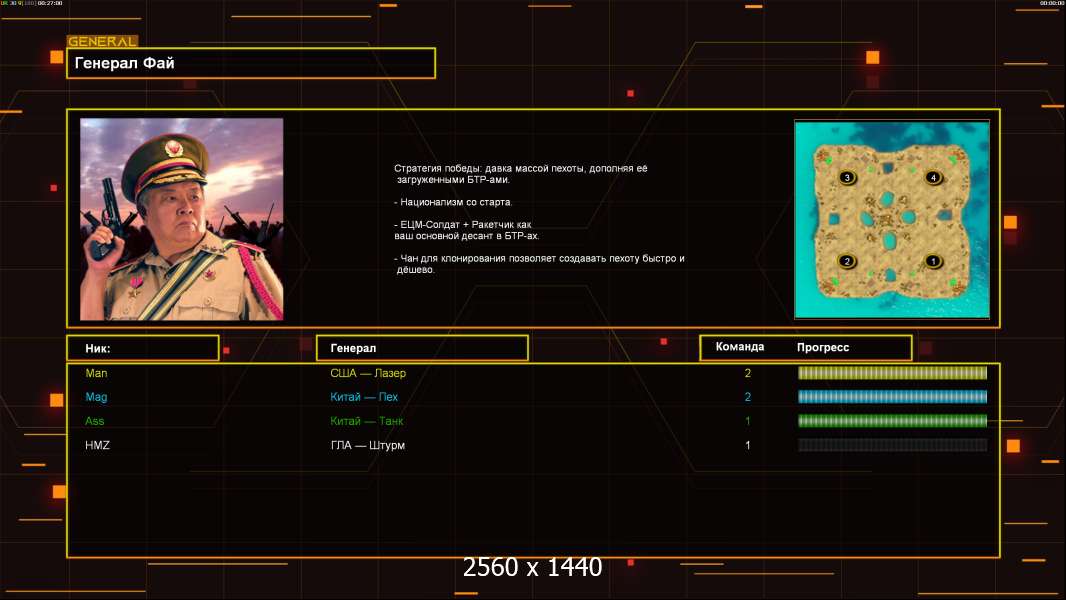
Task: Click the 'Чан для клонирования' tip
Action: 539,264
